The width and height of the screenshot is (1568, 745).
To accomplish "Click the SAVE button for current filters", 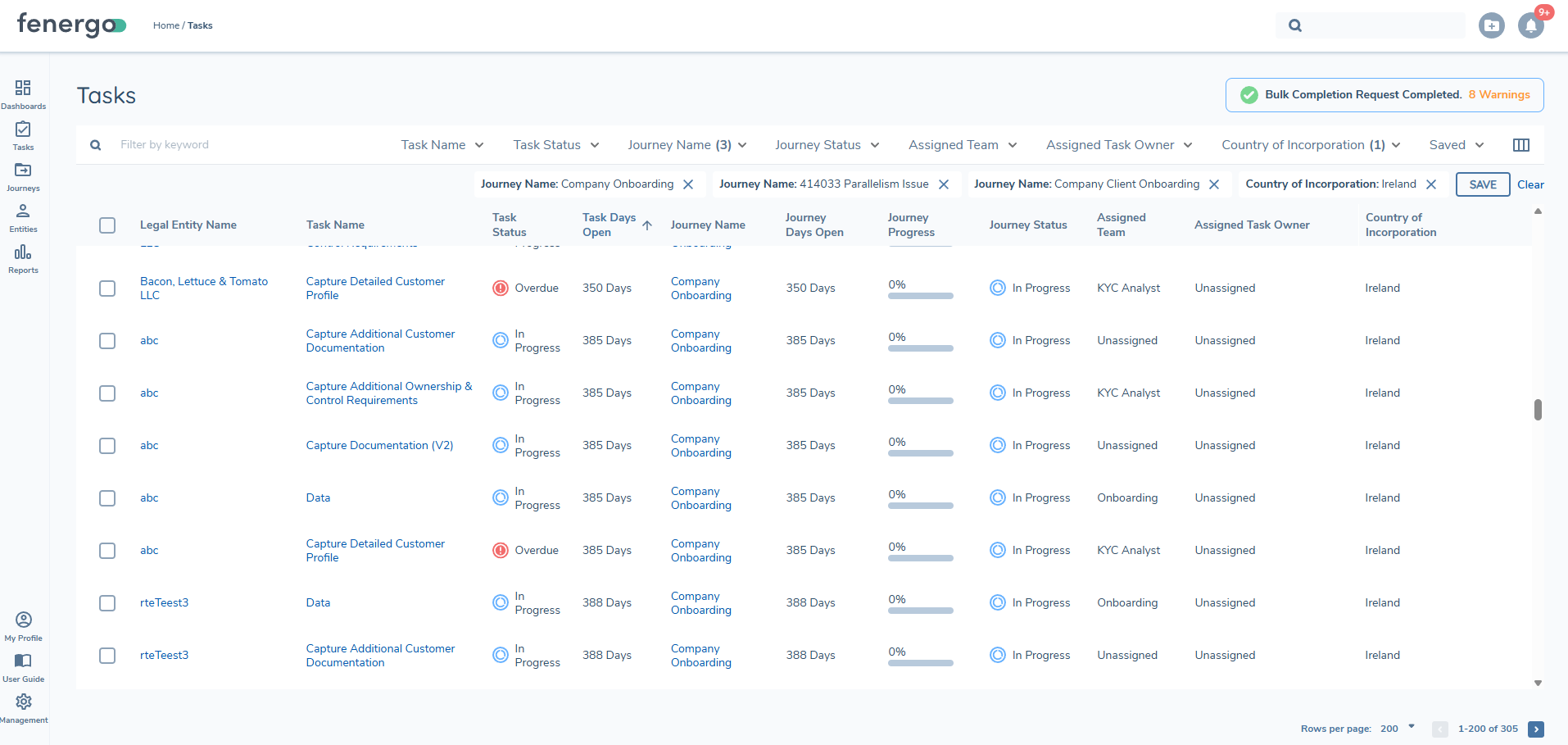I will pyautogui.click(x=1482, y=184).
